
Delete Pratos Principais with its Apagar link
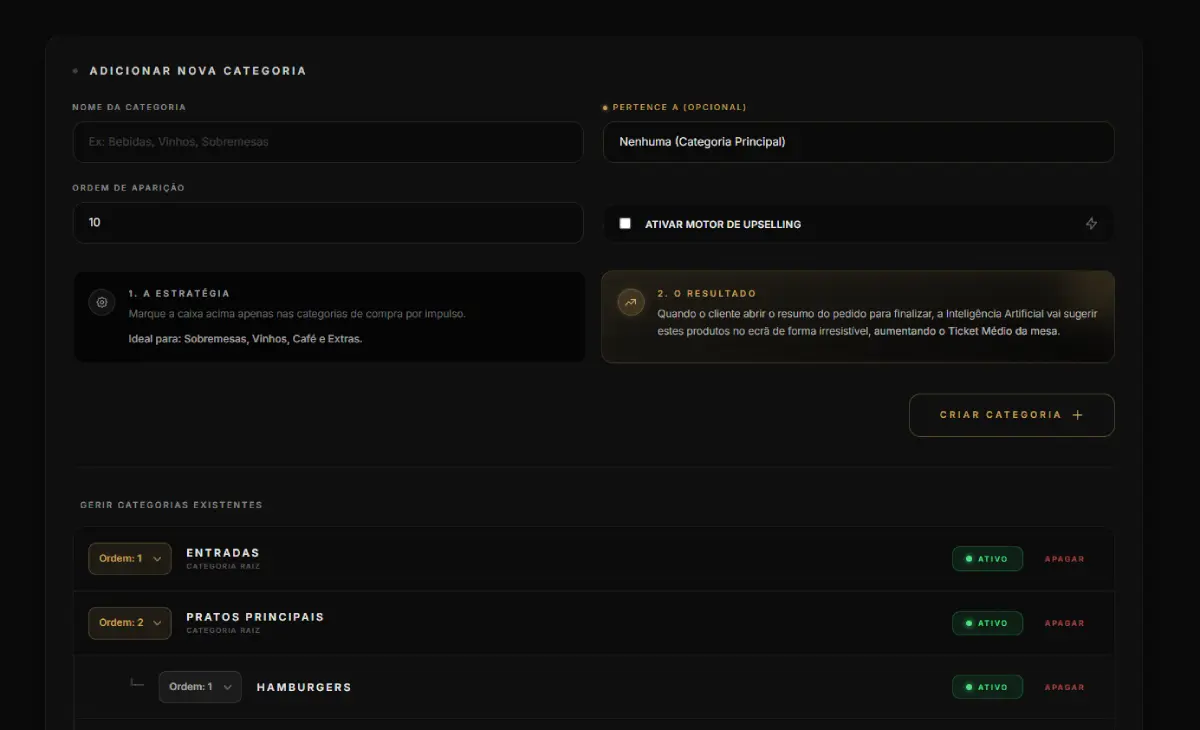pos(1064,623)
